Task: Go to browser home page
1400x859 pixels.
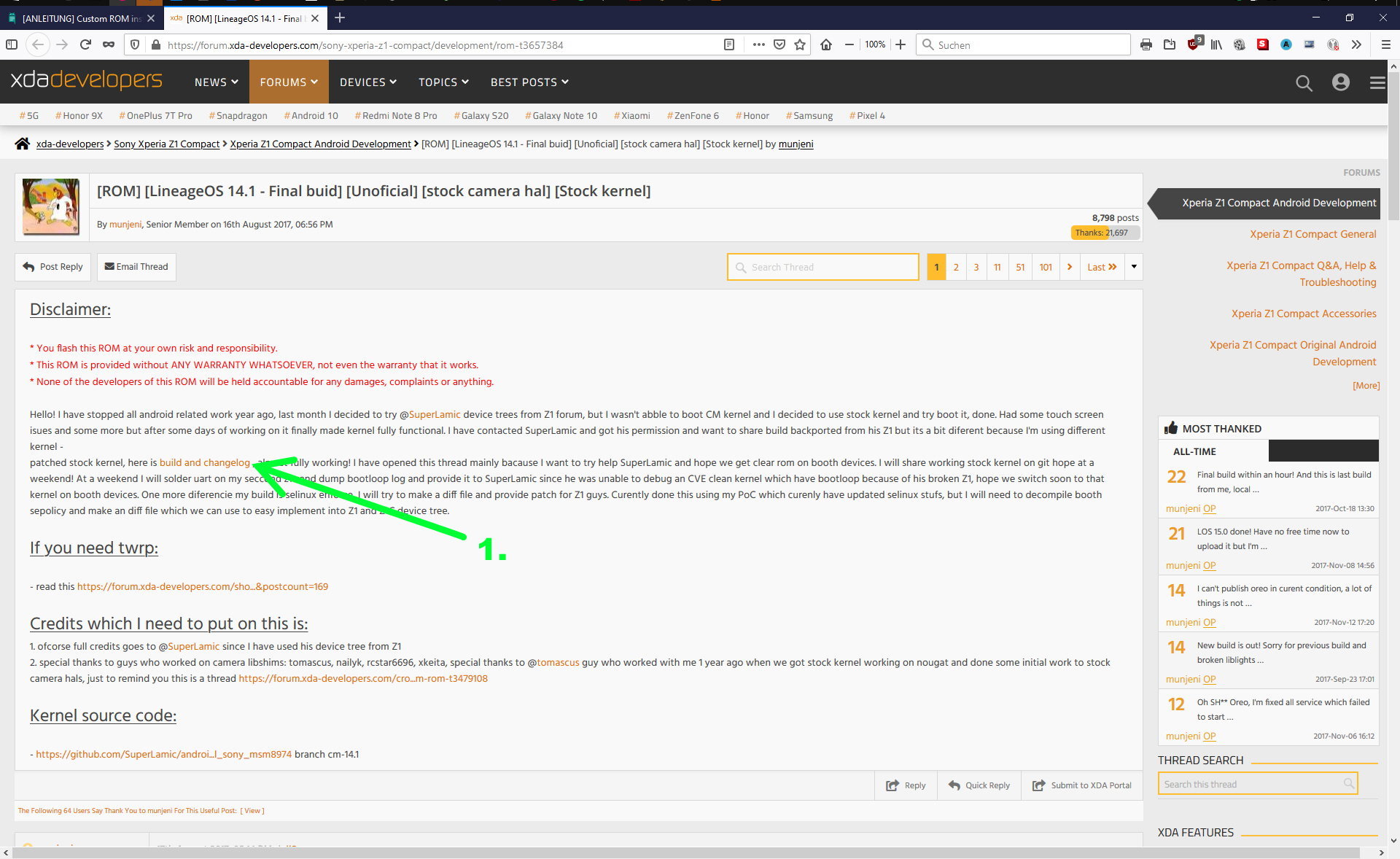Action: coord(826,44)
